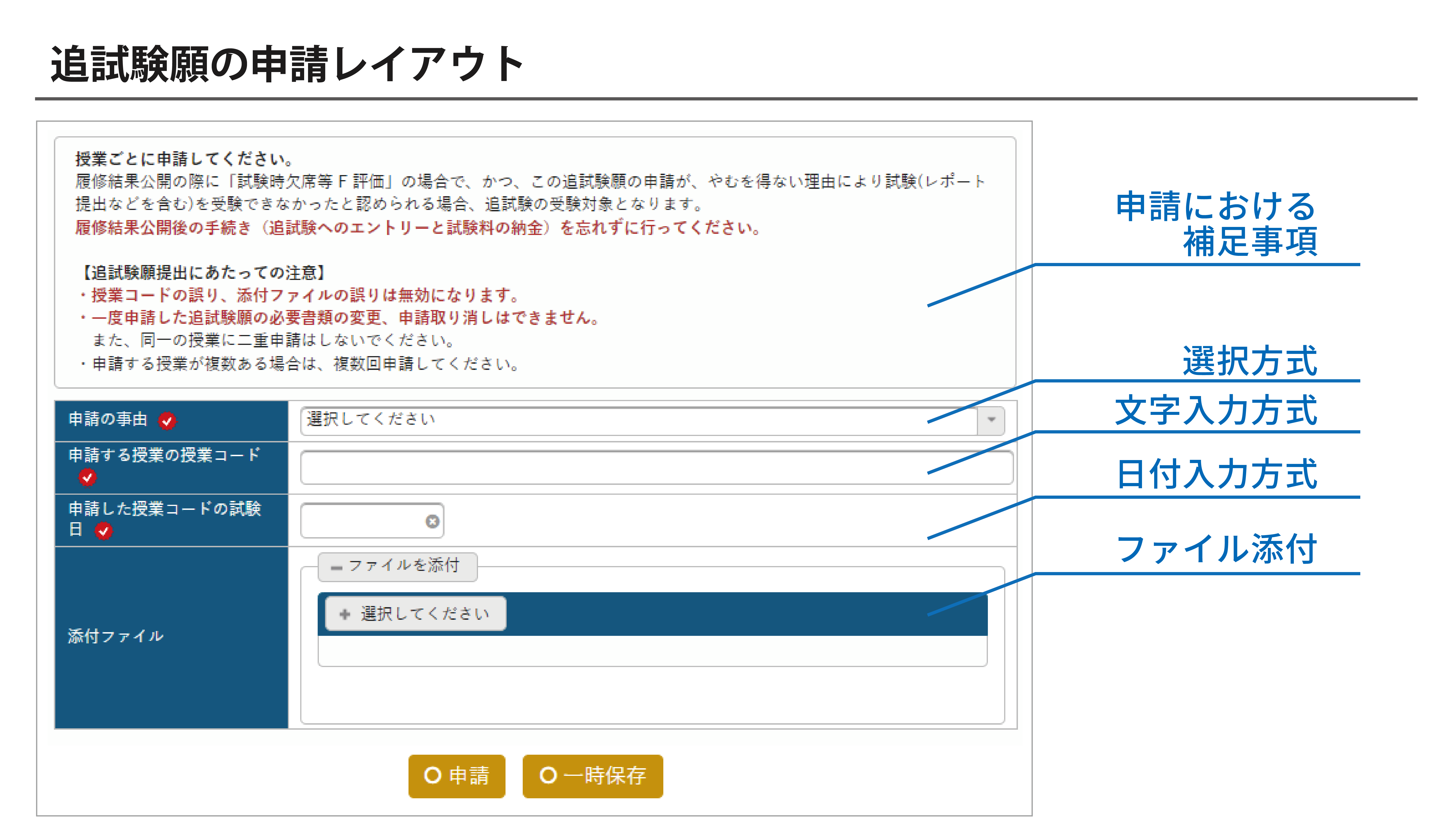Image resolution: width=1456 pixels, height=835 pixels.
Task: Click the 一時保存 temporary save button
Action: tap(593, 776)
